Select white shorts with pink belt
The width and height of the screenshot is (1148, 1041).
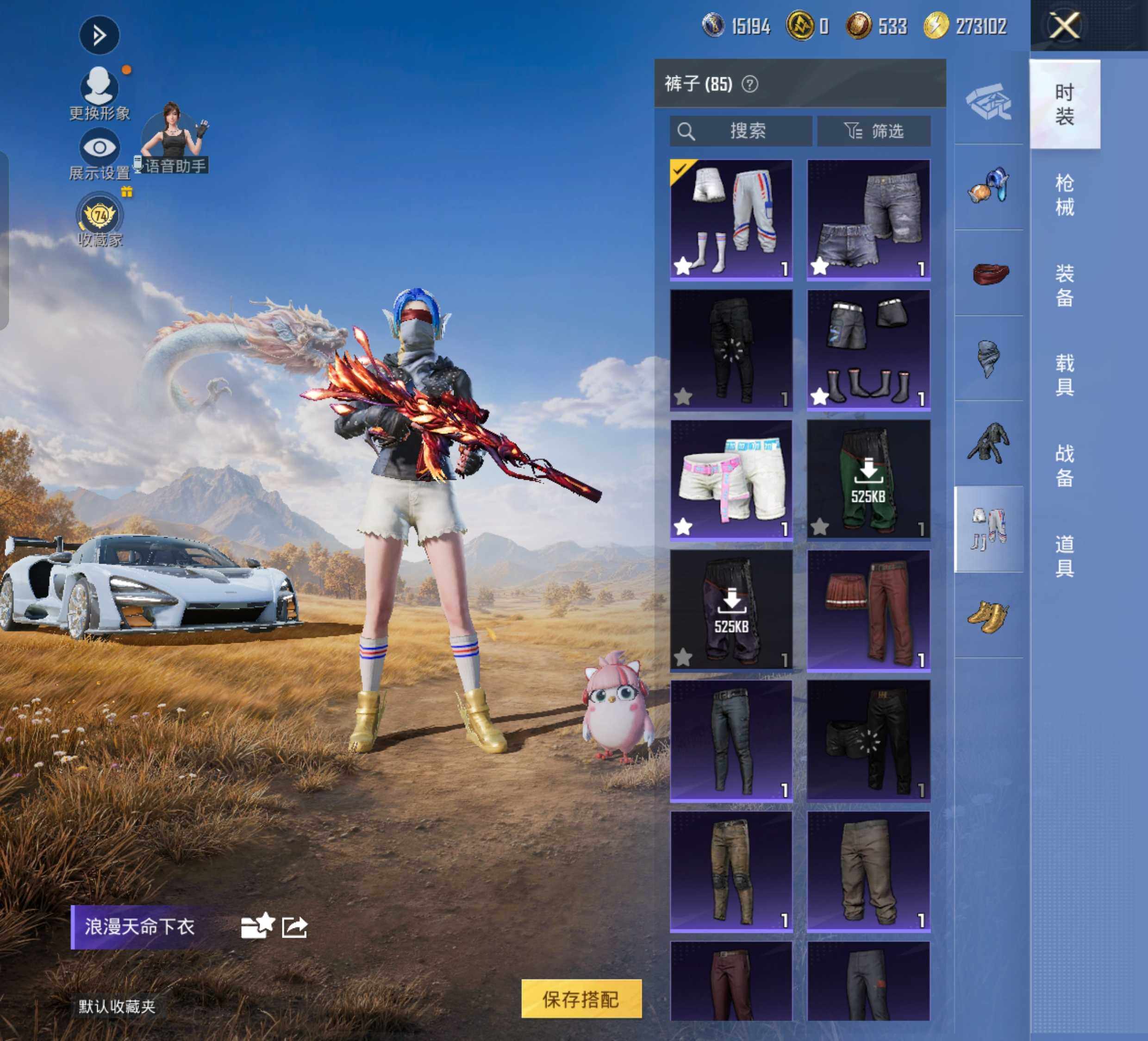pyautogui.click(x=731, y=479)
